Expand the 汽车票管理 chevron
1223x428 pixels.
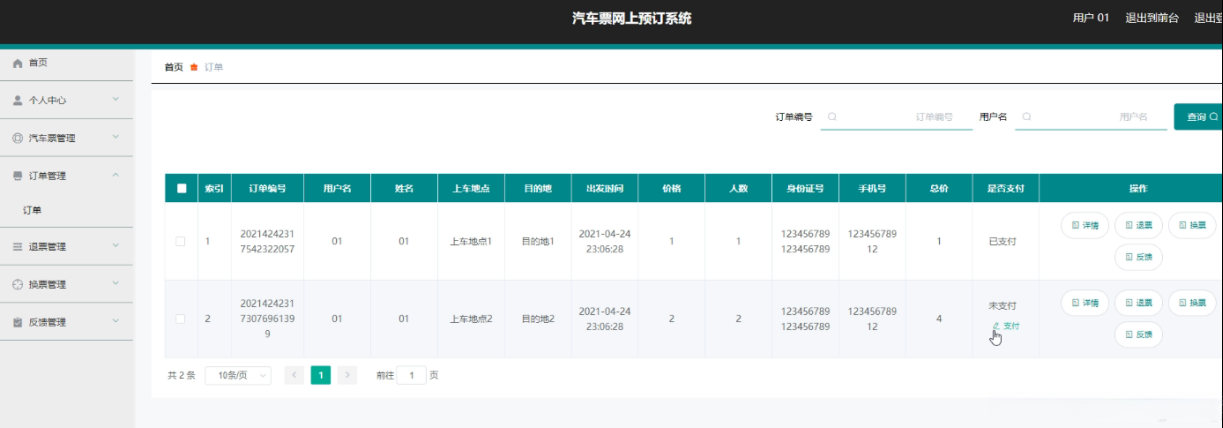(x=116, y=138)
